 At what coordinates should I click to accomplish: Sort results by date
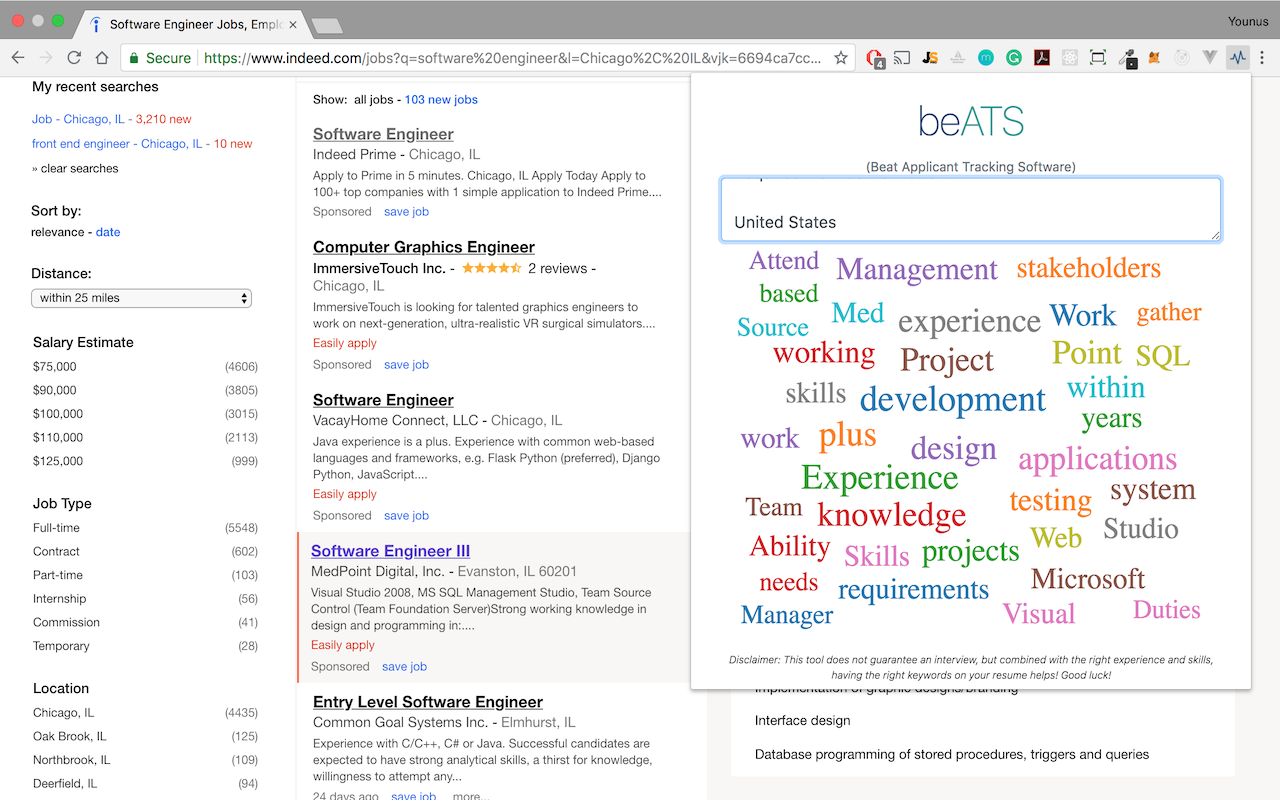pos(108,232)
